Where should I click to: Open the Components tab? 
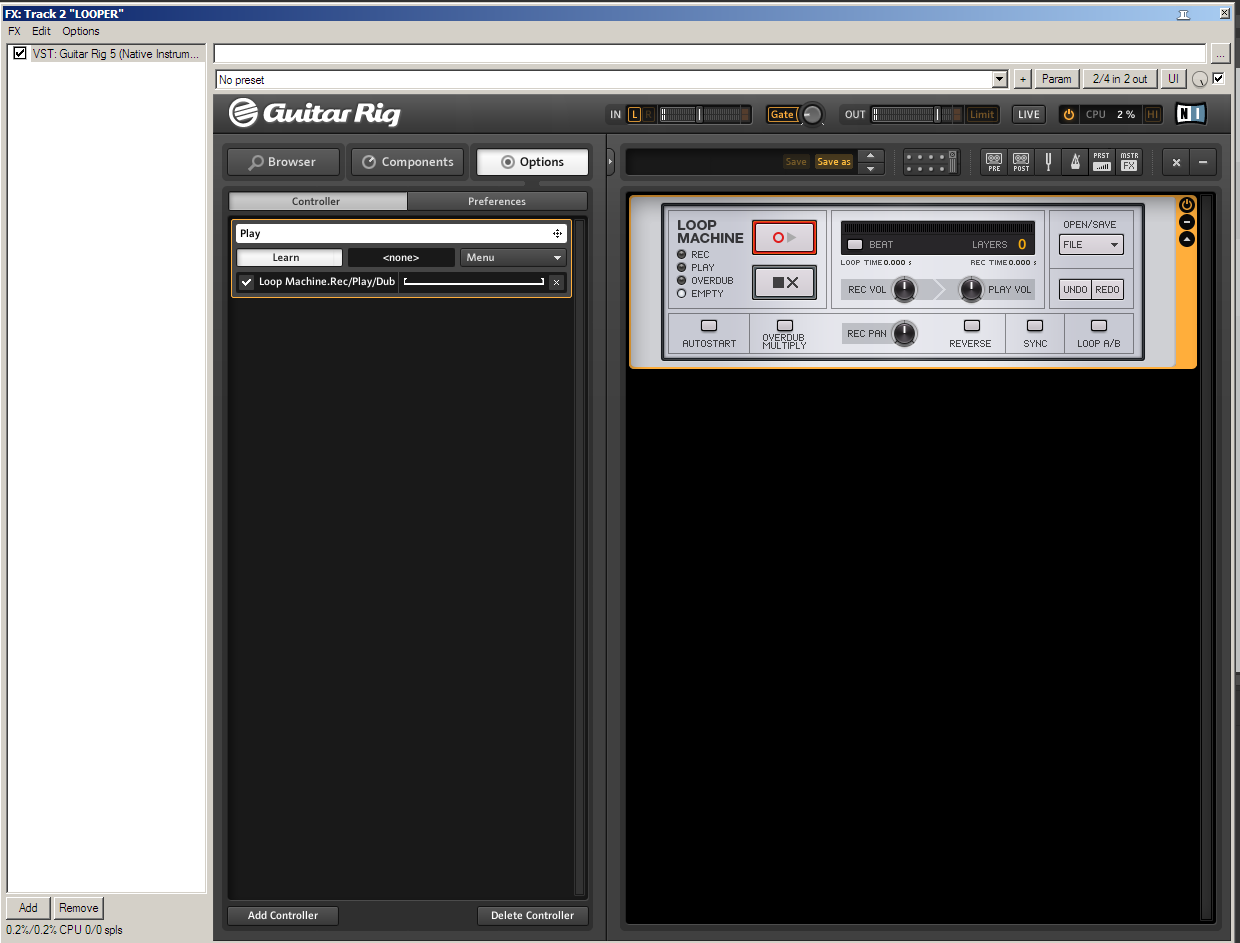[407, 162]
